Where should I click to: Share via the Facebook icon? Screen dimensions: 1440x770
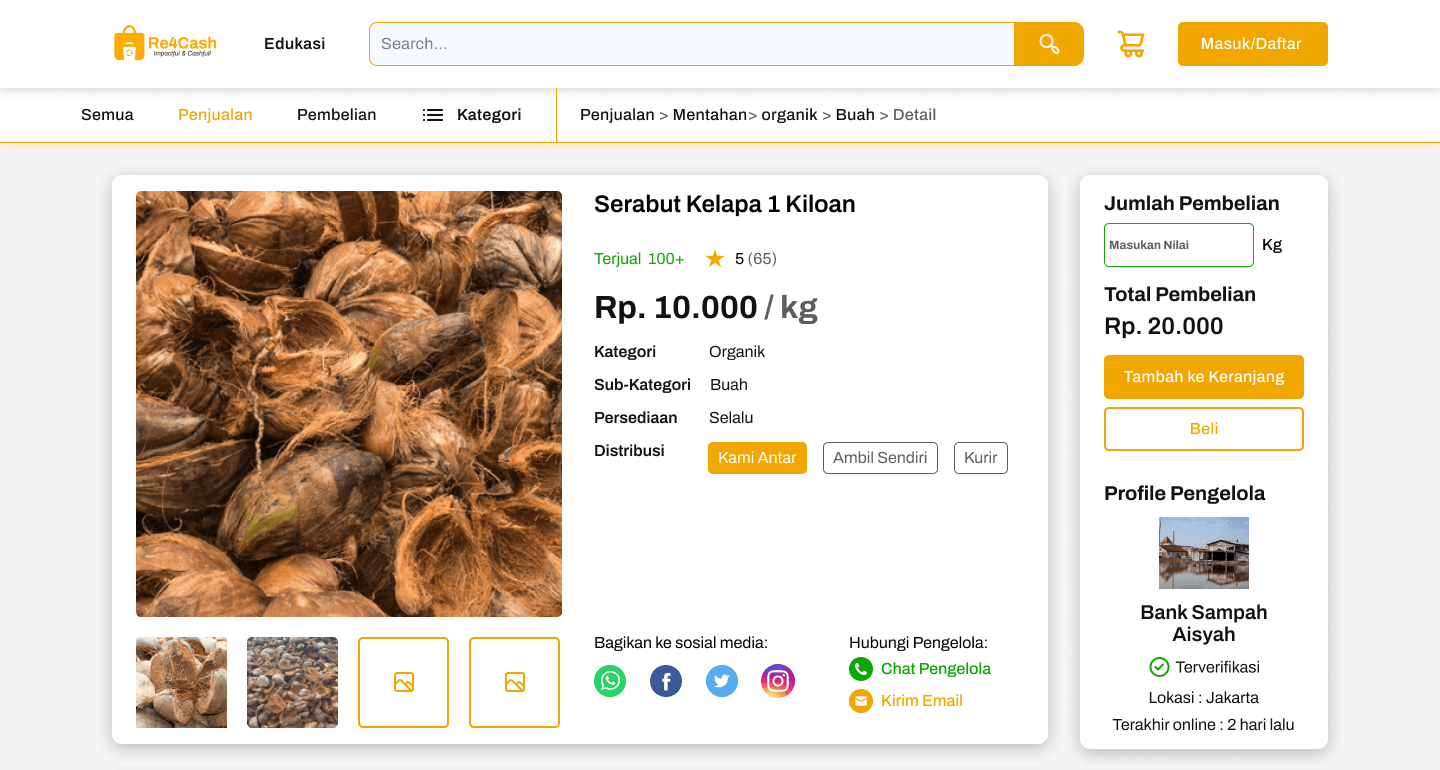pos(666,681)
